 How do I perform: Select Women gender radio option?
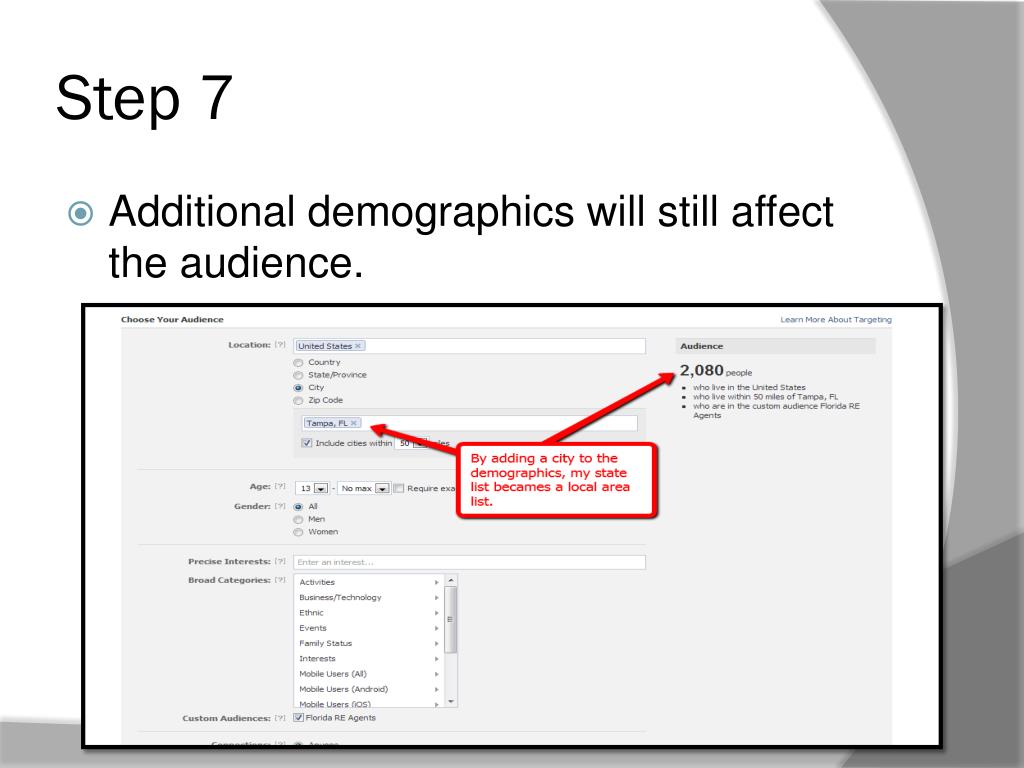pos(298,532)
